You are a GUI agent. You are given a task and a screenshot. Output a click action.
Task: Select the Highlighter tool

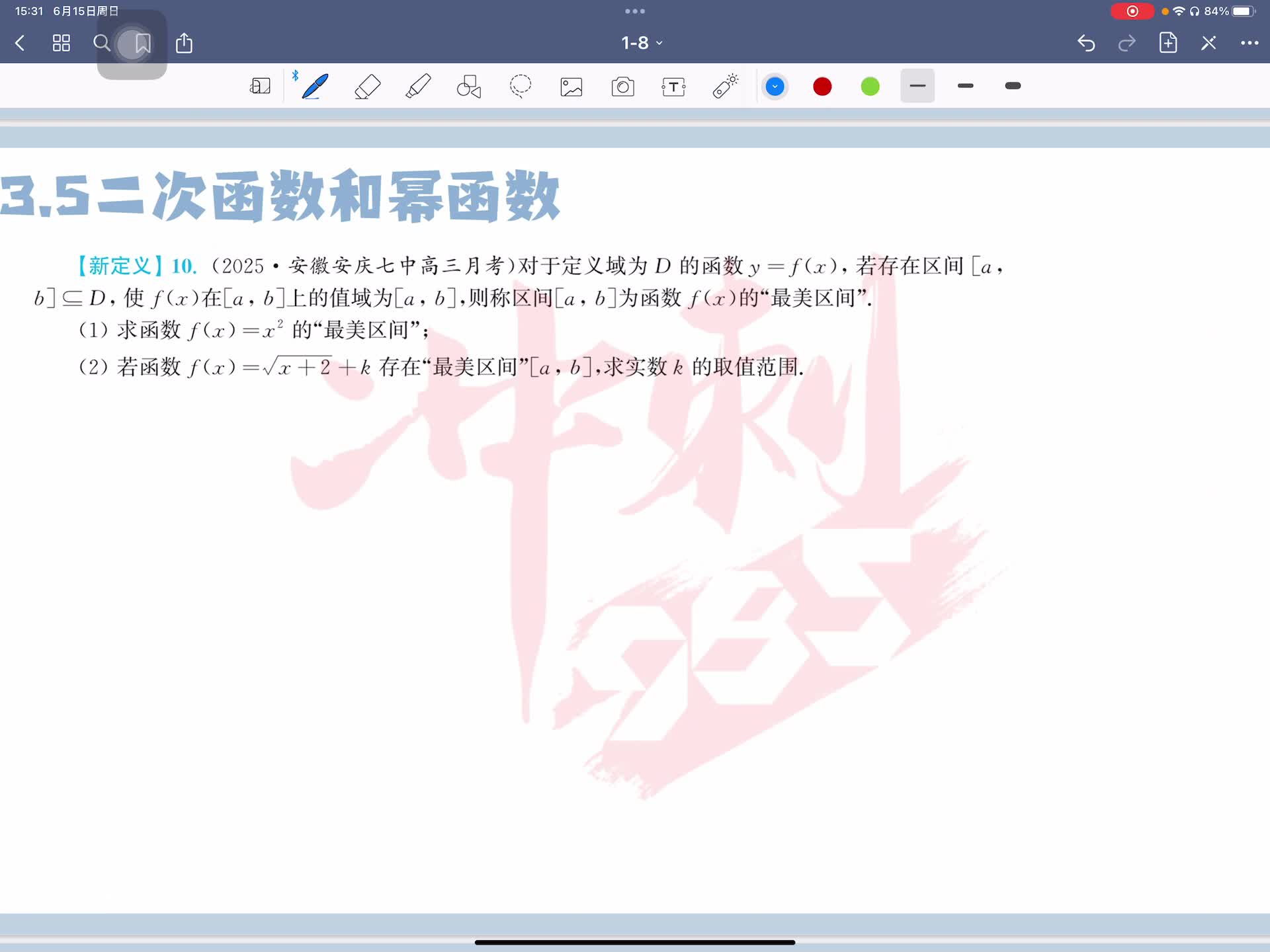[x=418, y=87]
